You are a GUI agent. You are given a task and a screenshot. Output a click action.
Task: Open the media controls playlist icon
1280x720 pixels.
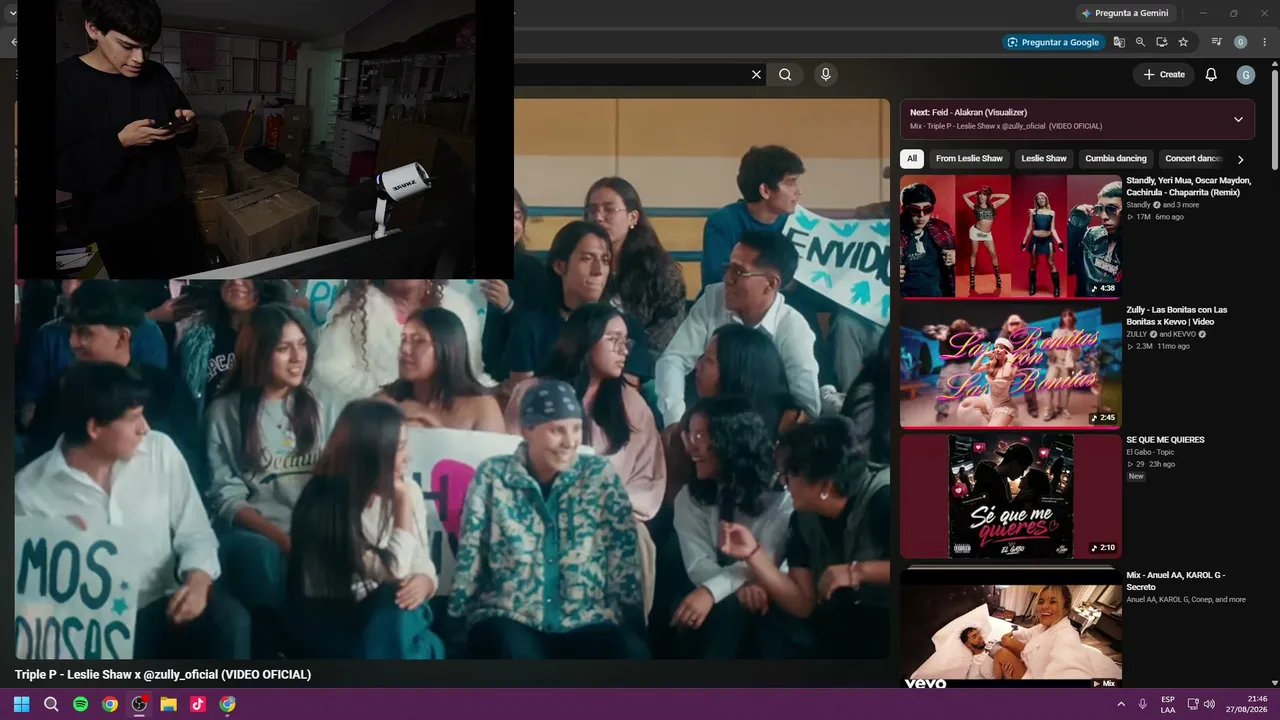coord(1217,42)
